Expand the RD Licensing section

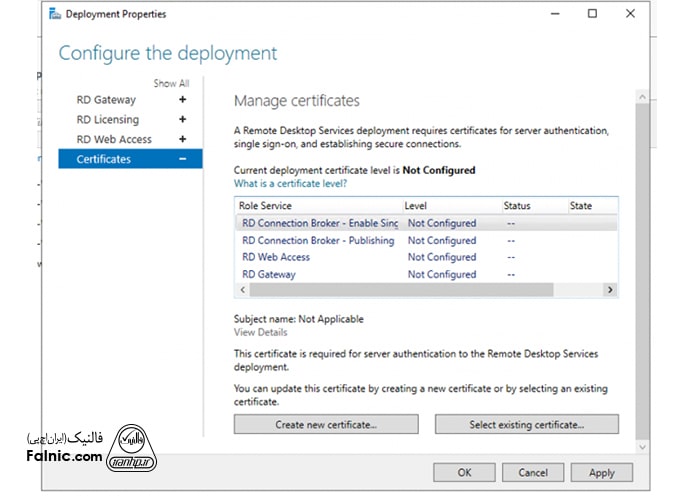click(x=182, y=120)
